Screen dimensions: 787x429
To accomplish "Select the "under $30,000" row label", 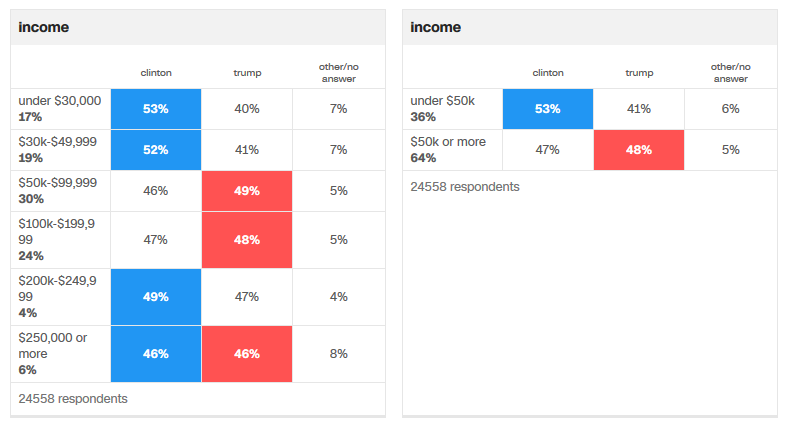I will coord(60,100).
